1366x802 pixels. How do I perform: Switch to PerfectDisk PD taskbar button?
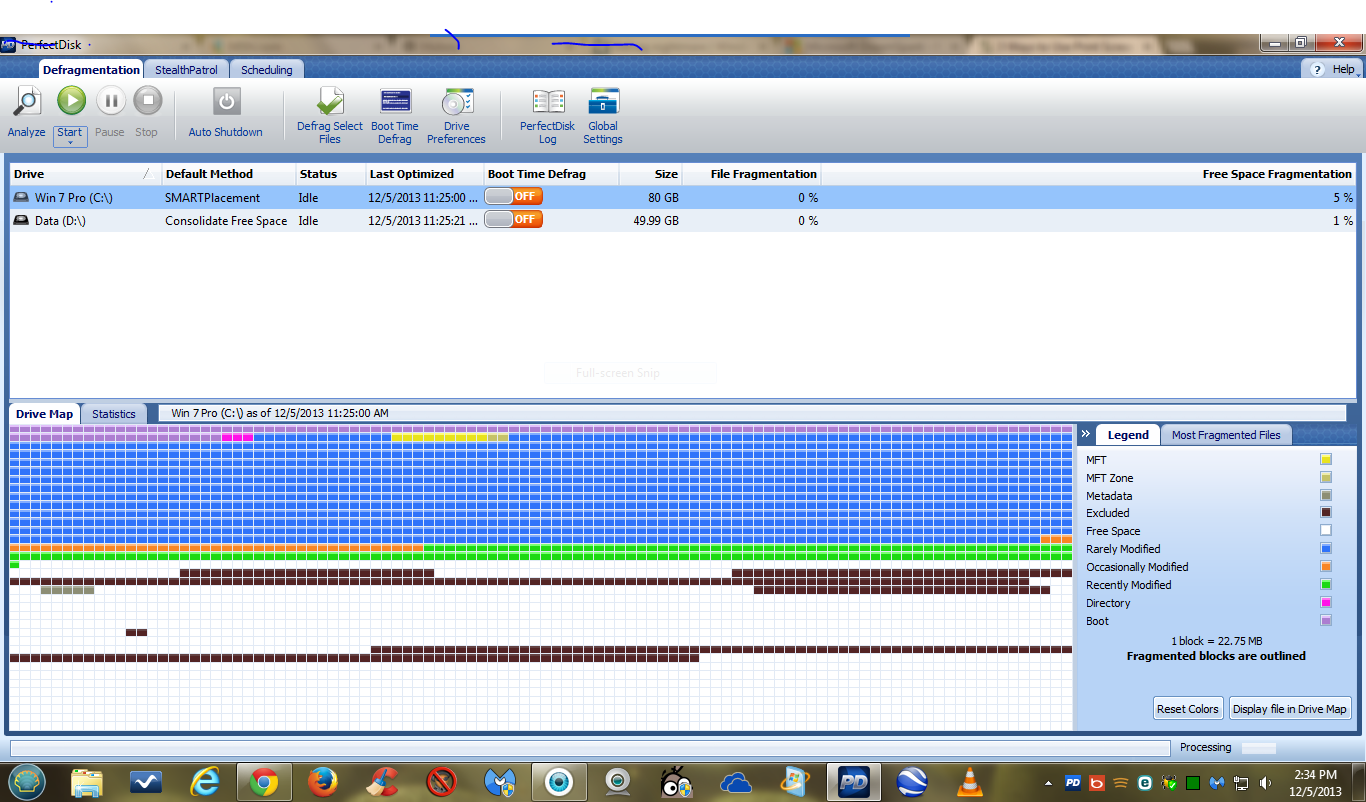tap(853, 782)
